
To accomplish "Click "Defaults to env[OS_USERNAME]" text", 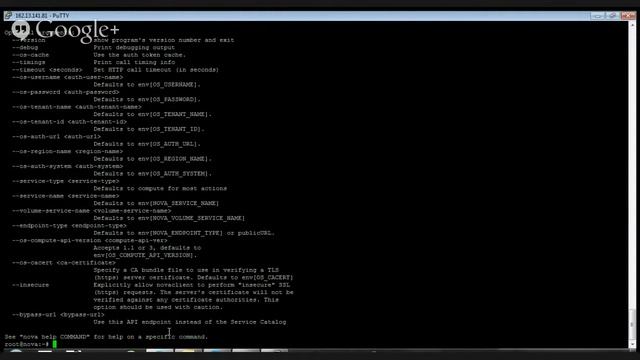I will coord(147,84).
